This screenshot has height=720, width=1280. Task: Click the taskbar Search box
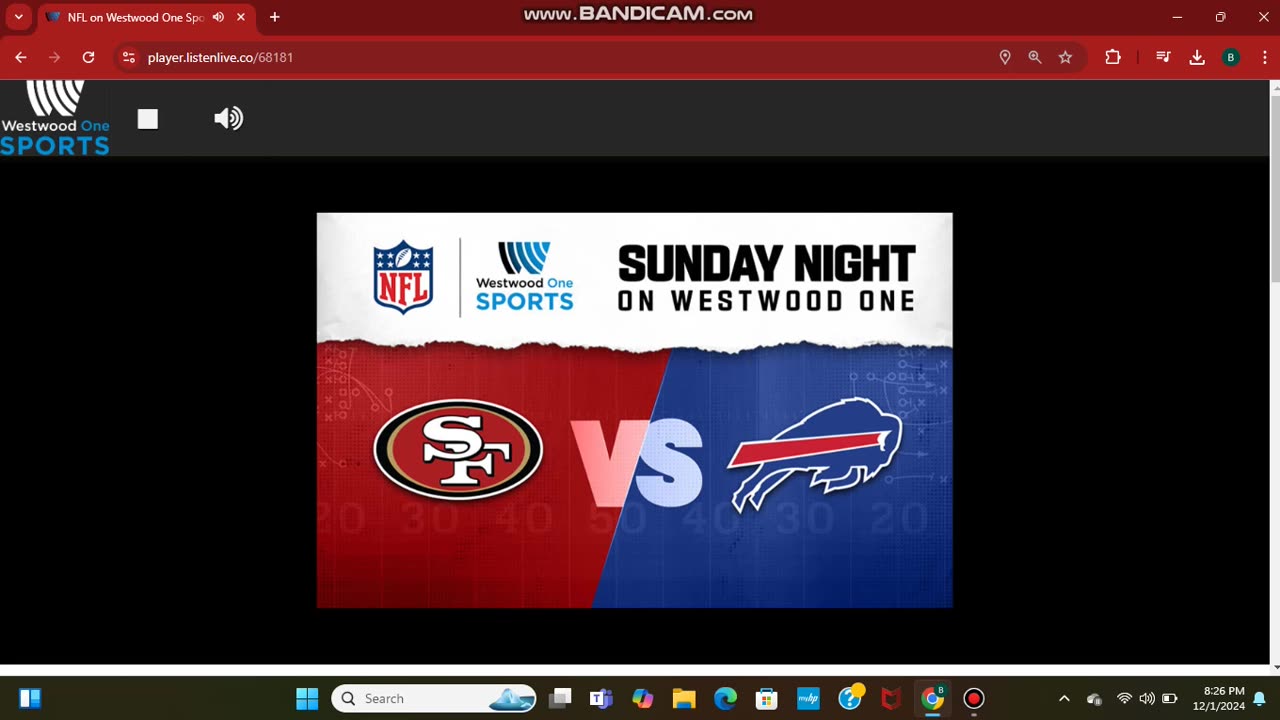click(x=434, y=698)
